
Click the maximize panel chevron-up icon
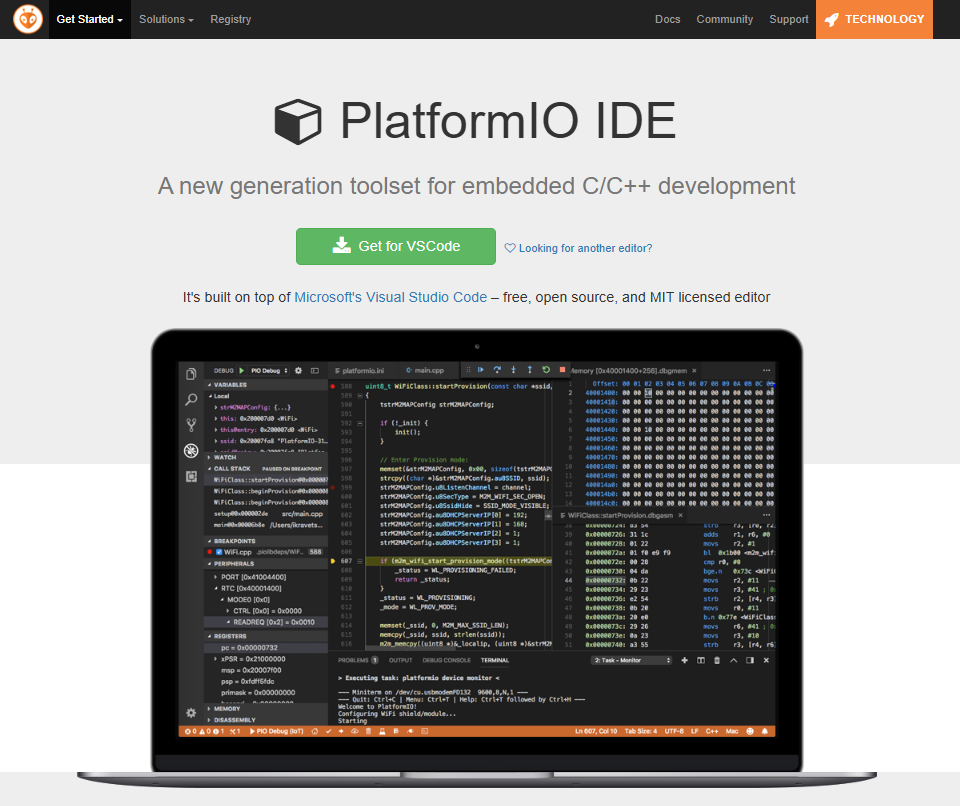(733, 660)
